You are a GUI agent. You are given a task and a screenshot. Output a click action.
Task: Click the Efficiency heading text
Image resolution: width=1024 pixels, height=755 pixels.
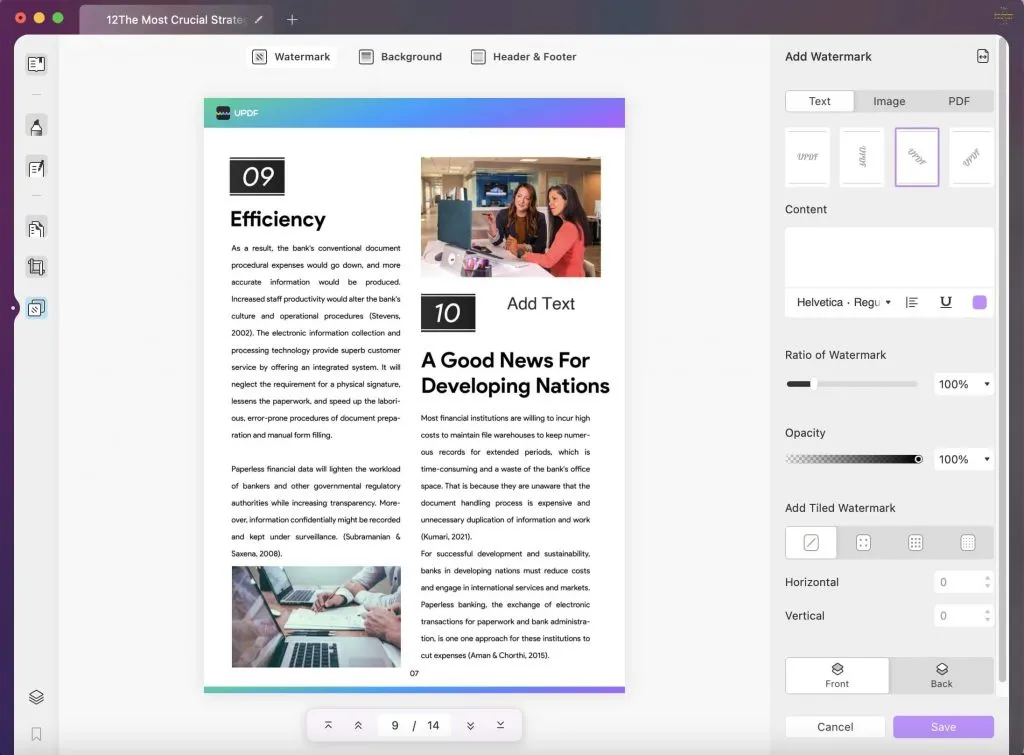(278, 219)
